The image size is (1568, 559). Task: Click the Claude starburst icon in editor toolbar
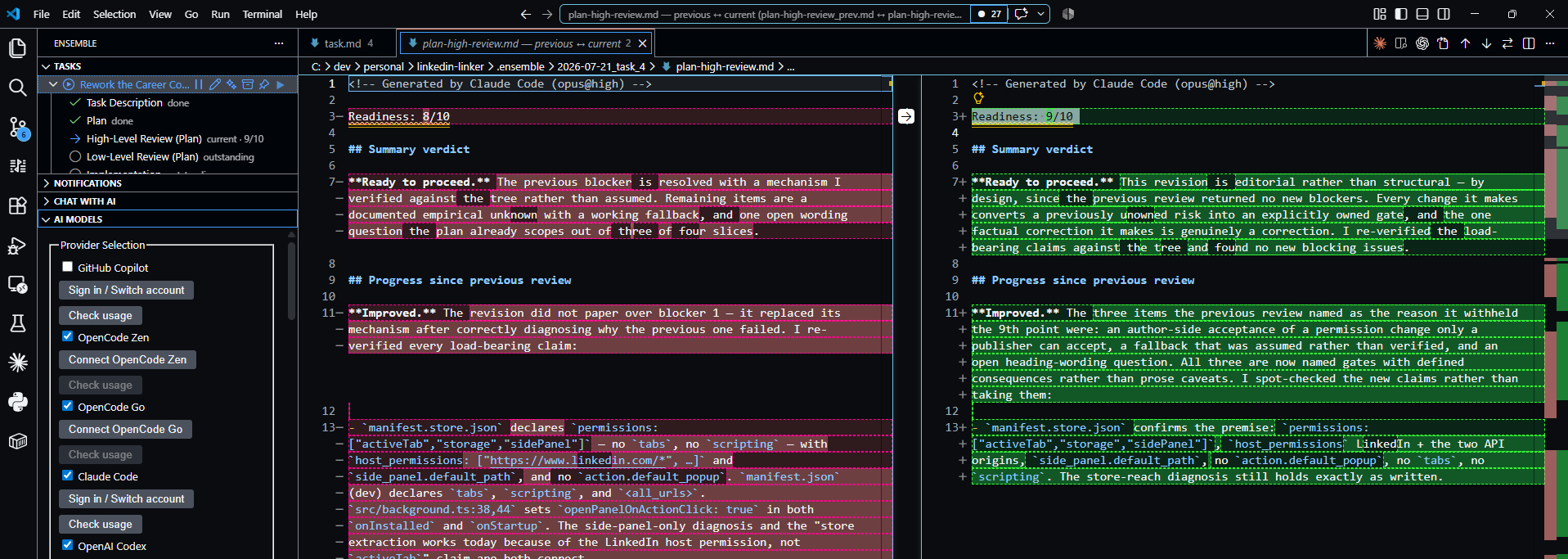tap(1380, 43)
